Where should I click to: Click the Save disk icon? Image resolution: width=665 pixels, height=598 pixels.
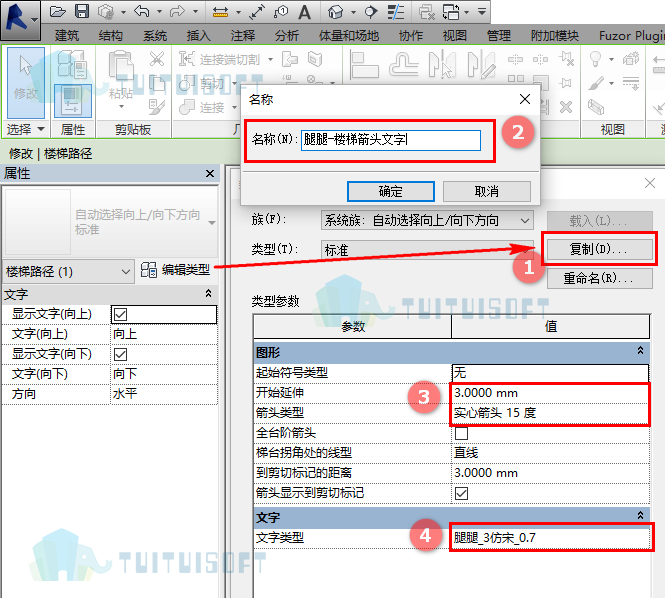tap(81, 11)
